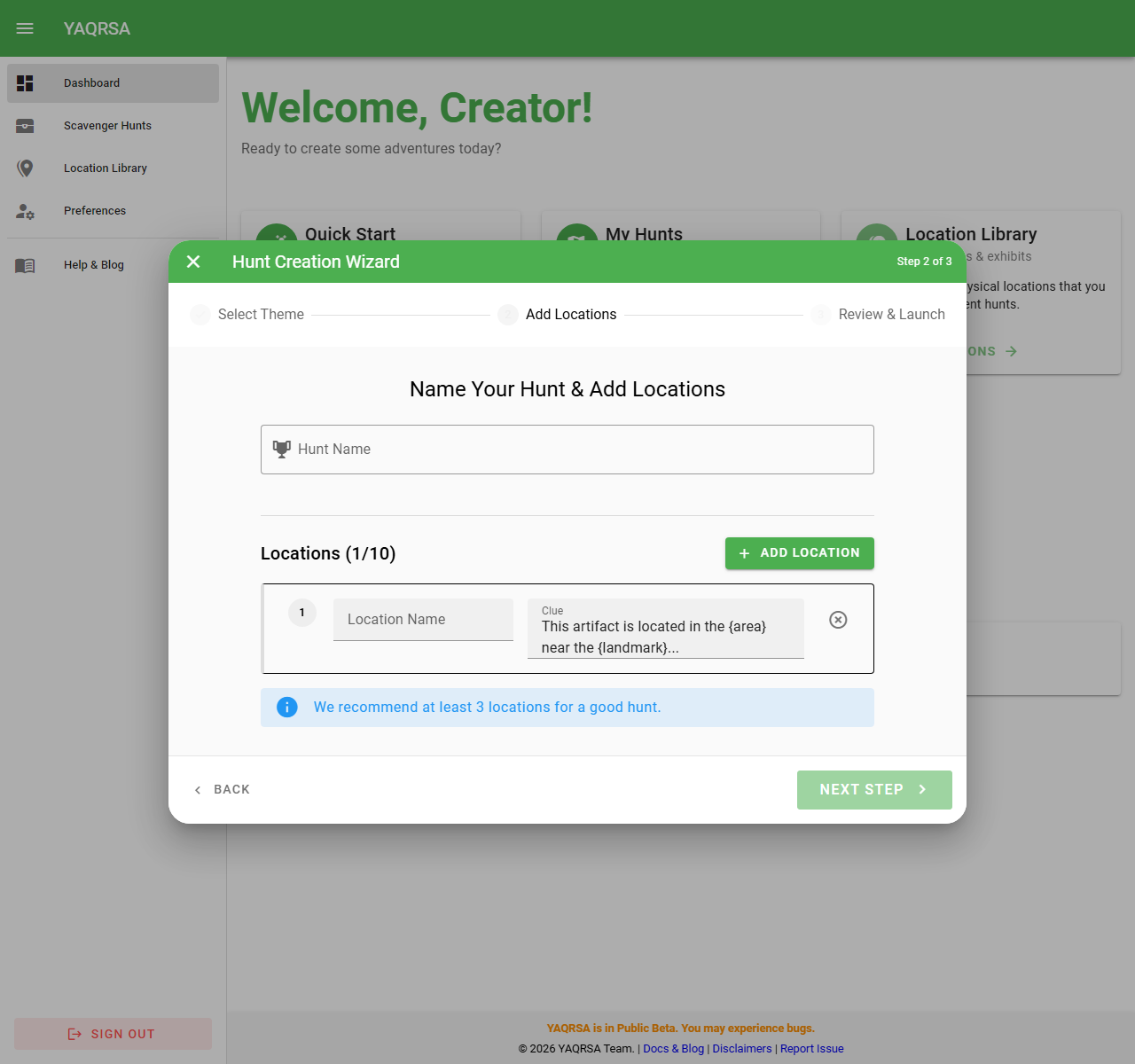The image size is (1135, 1064).
Task: Open the Report Issue footer link
Action: [812, 1049]
